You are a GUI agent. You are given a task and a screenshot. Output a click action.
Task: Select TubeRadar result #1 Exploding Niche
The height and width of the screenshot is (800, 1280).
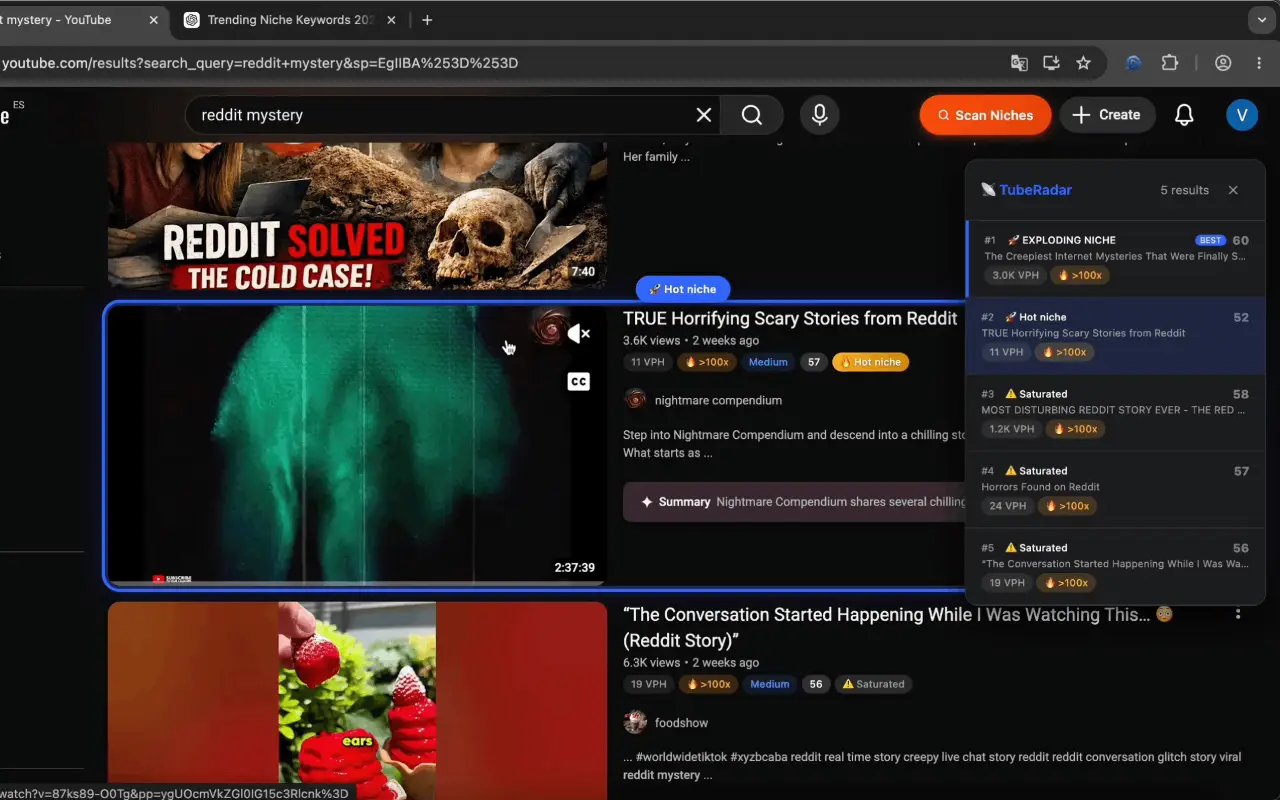(x=1115, y=259)
